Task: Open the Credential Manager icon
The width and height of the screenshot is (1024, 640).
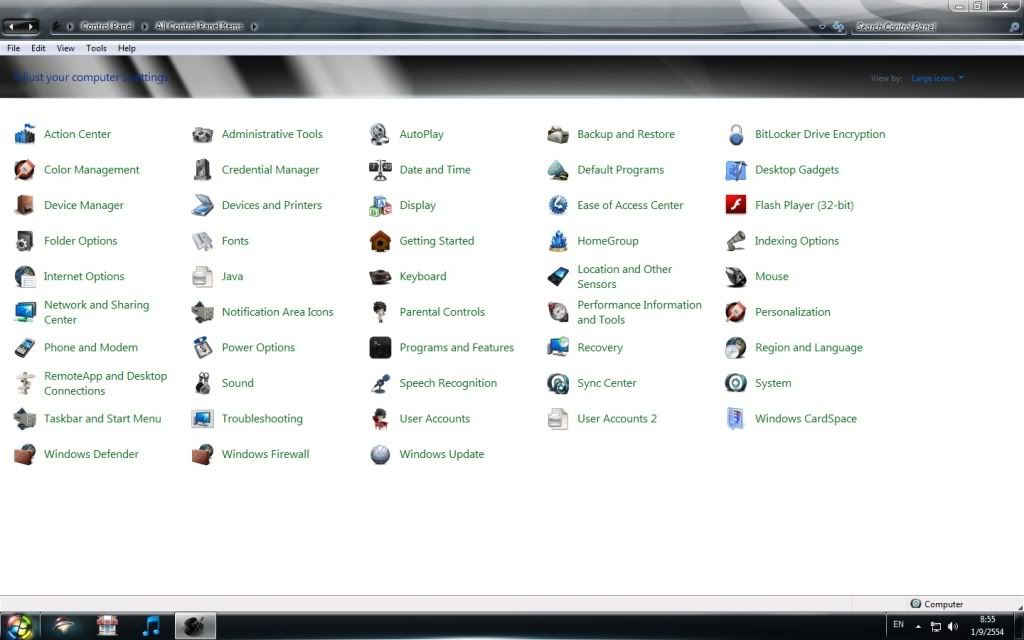Action: 202,170
